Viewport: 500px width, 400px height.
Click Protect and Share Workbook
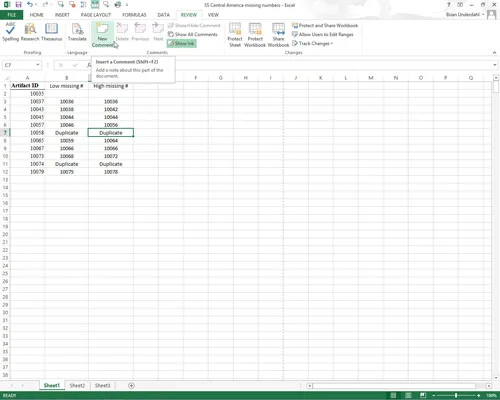[x=325, y=25]
